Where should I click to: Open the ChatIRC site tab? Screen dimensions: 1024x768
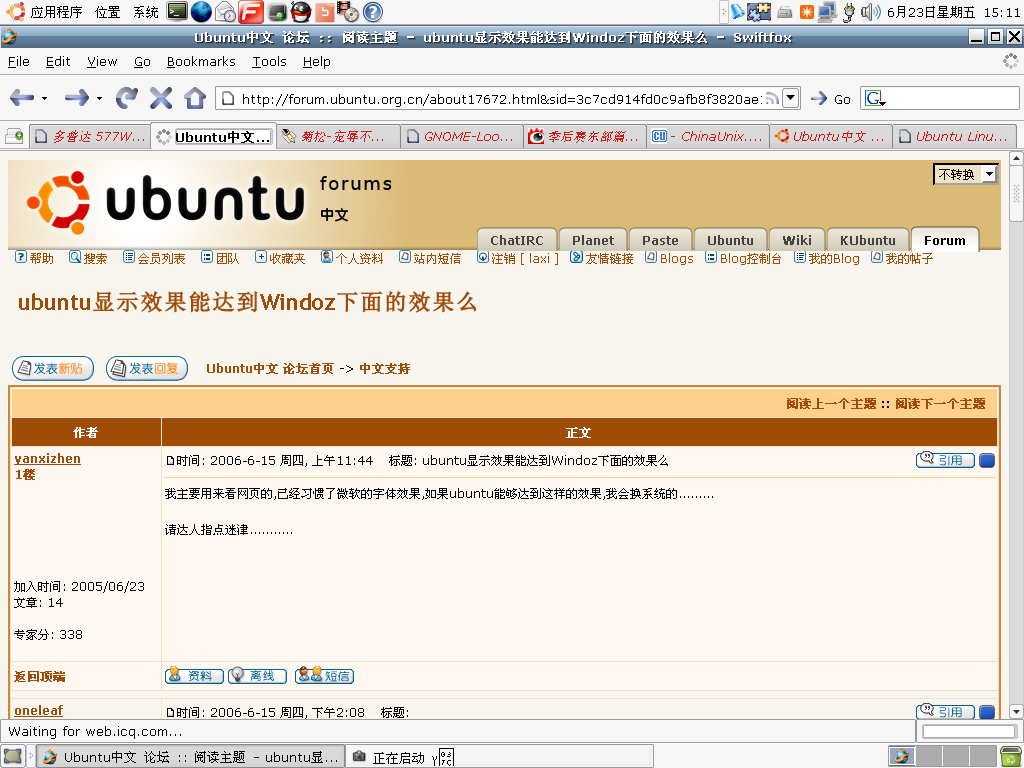(517, 240)
